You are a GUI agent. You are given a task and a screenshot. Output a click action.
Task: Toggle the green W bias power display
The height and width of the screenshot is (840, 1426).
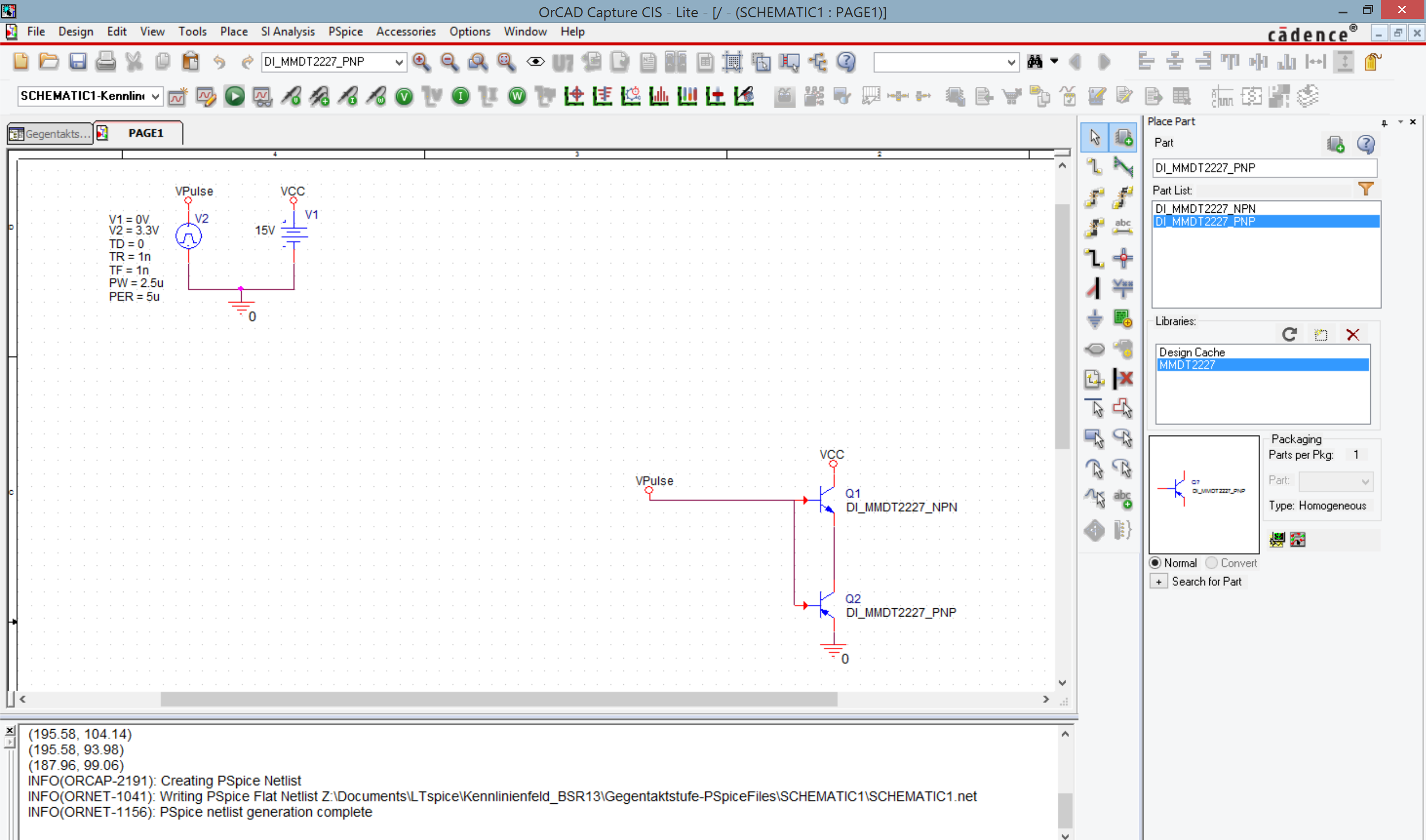517,97
